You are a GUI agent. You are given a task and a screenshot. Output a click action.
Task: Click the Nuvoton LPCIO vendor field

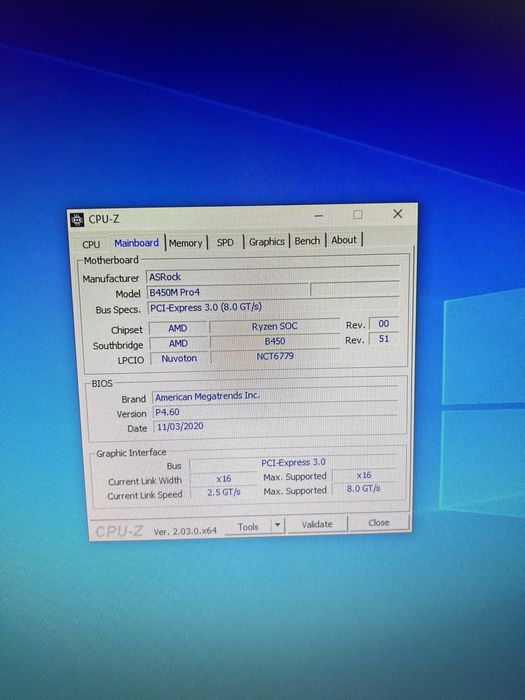[x=179, y=358]
